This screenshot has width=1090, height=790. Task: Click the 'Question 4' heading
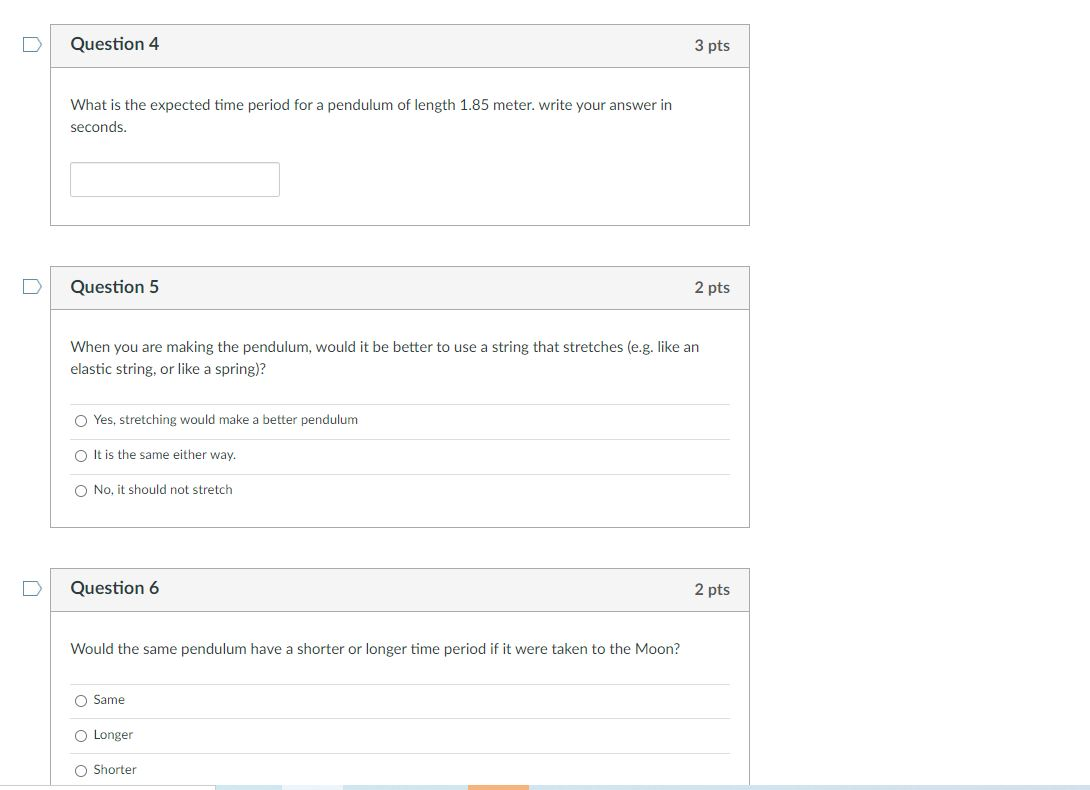[x=115, y=44]
